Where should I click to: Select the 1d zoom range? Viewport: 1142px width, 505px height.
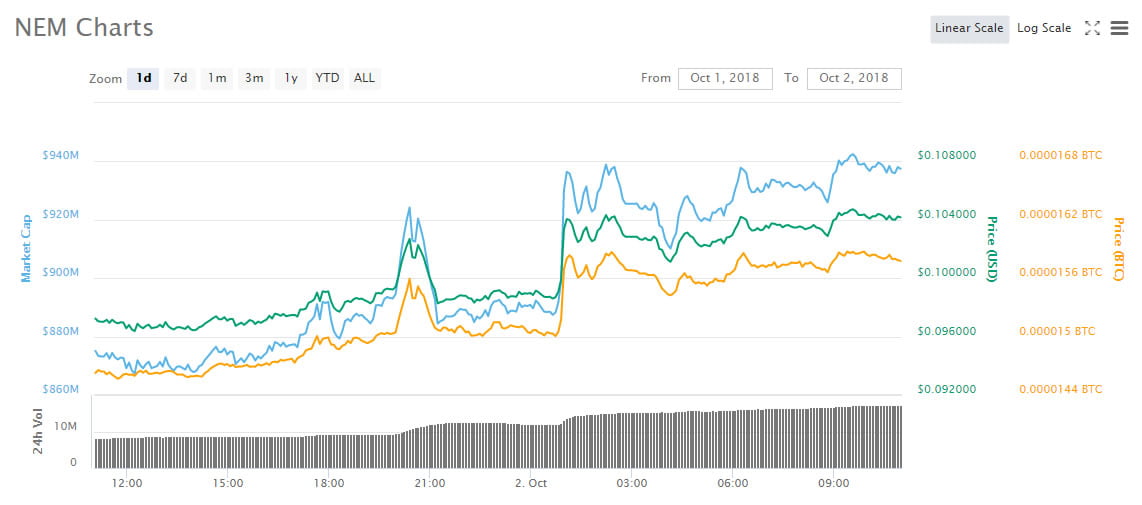click(144, 78)
